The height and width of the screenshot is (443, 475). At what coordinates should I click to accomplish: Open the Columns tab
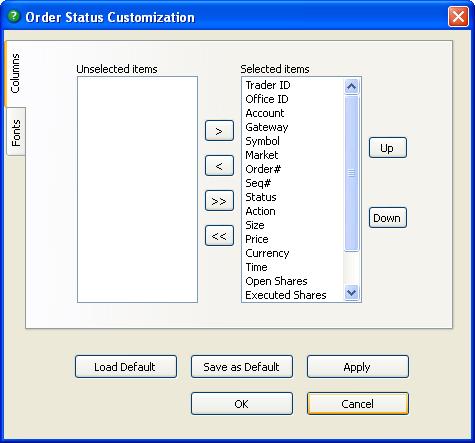click(x=15, y=74)
